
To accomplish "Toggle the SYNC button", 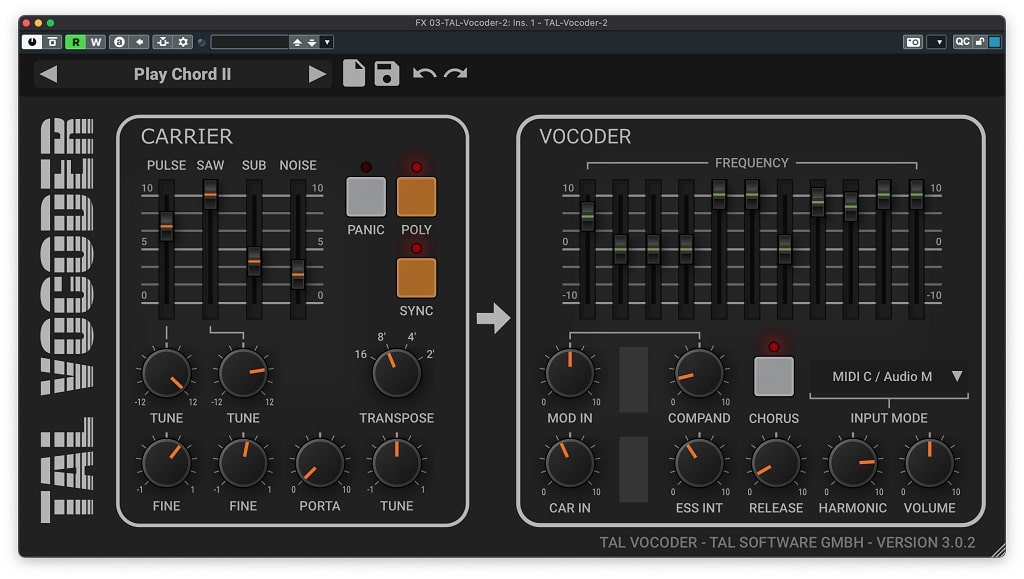I will click(x=417, y=278).
